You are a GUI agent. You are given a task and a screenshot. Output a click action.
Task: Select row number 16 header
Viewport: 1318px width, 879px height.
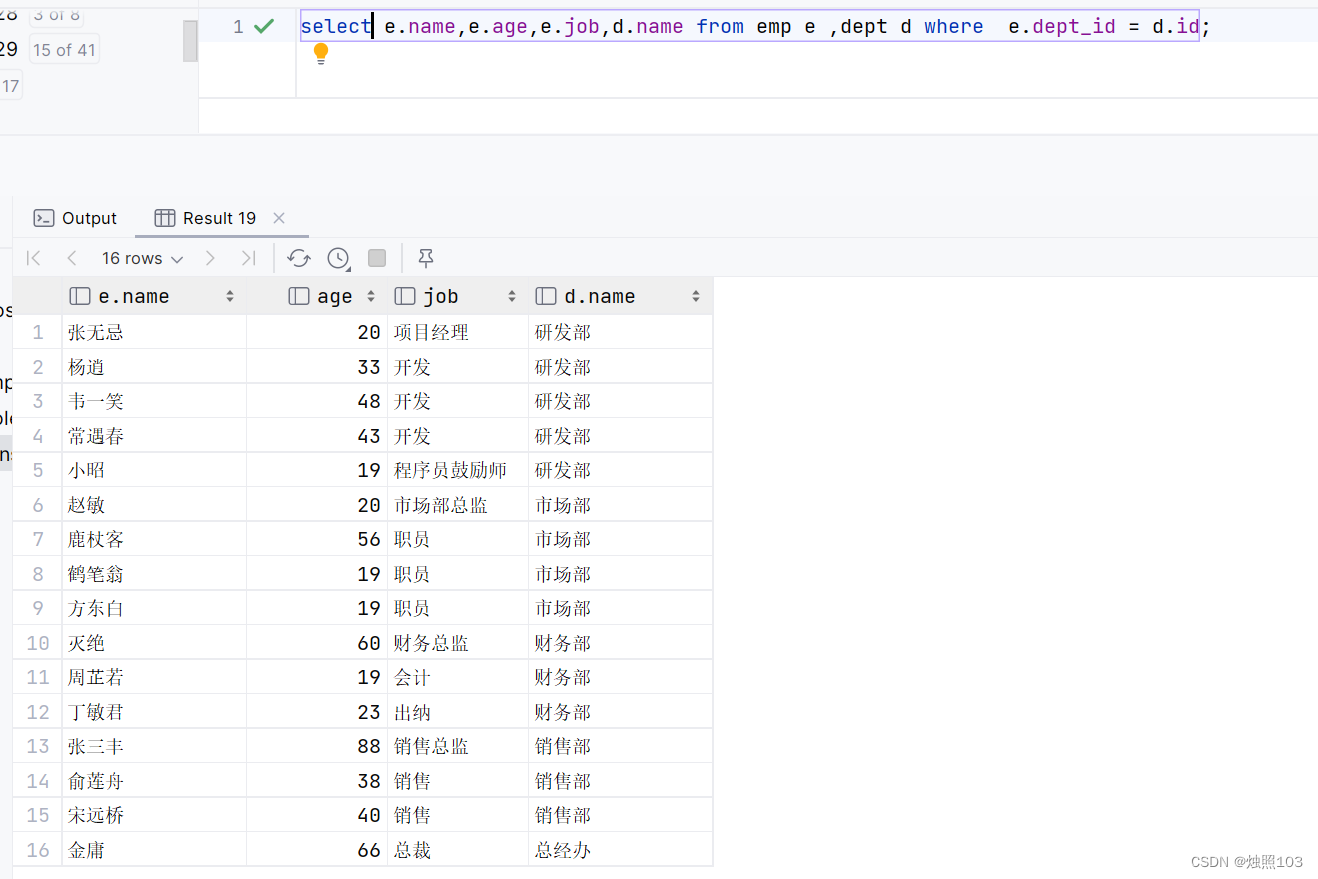click(38, 850)
